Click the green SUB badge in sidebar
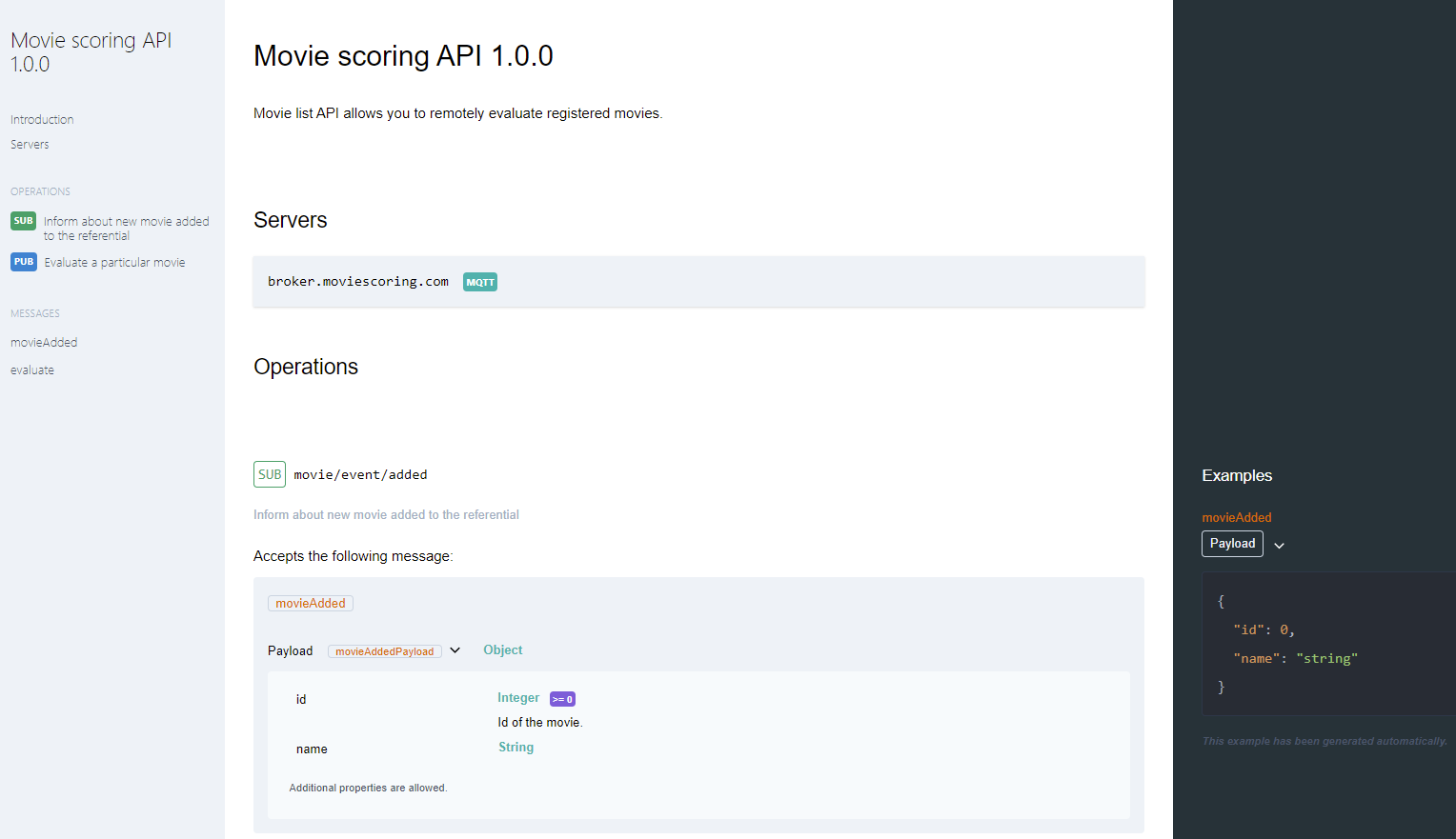The height and width of the screenshot is (839, 1456). click(23, 221)
